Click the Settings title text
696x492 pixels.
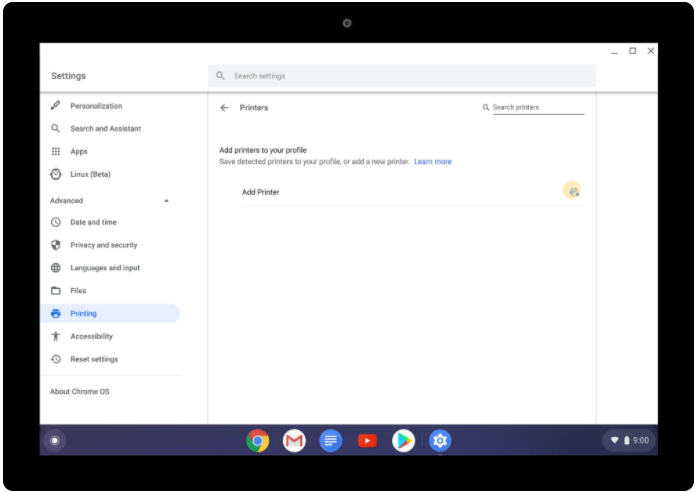click(68, 76)
